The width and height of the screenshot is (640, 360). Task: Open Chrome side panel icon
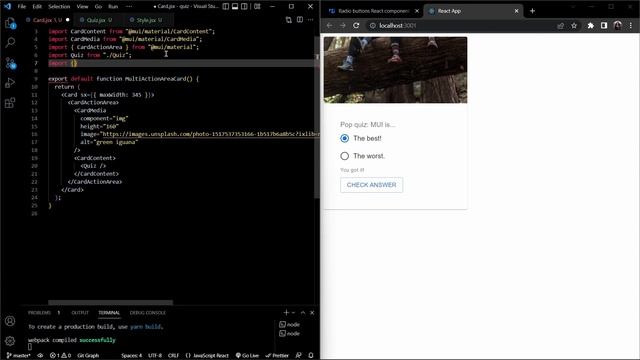(604, 25)
